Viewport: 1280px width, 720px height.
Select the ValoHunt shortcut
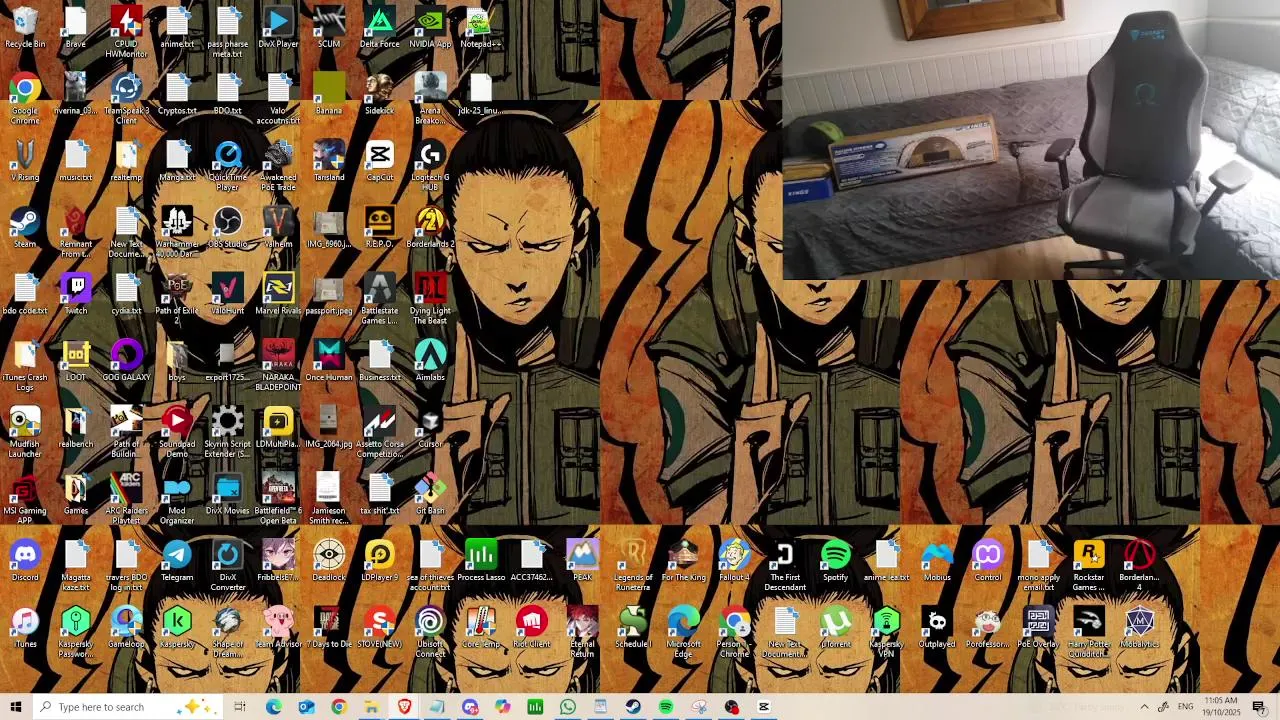pos(228,295)
